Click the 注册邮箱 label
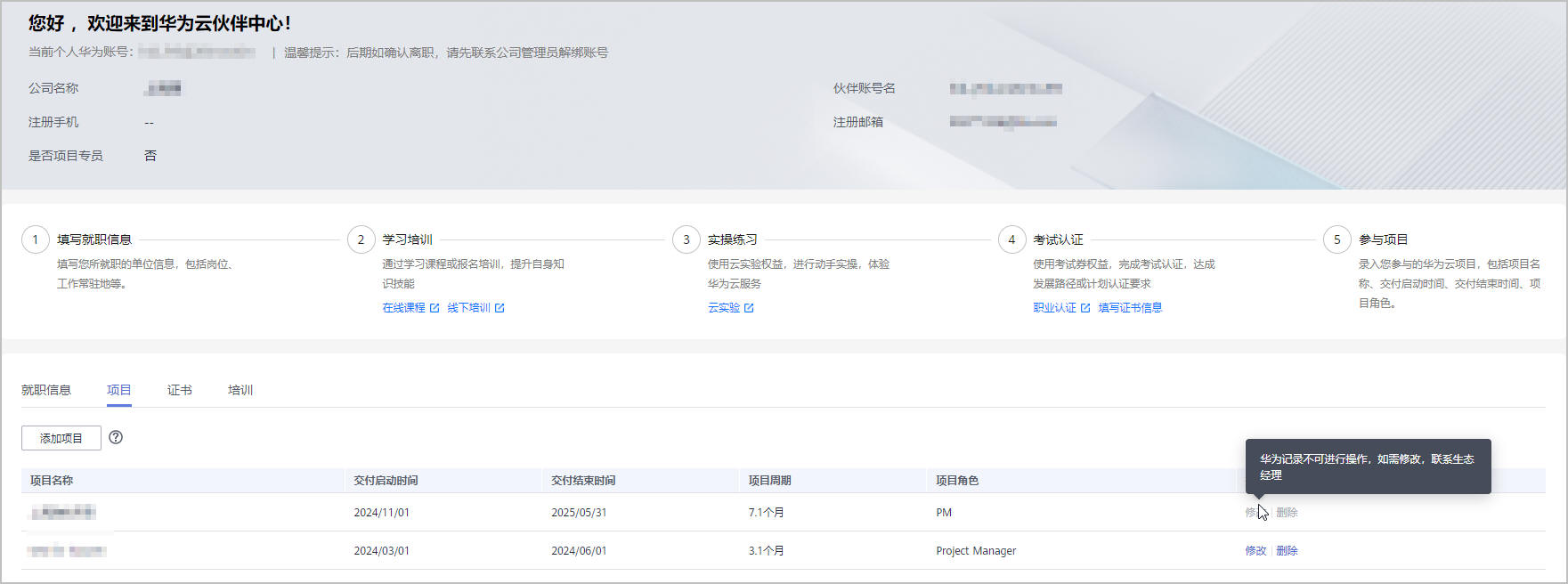 (858, 122)
